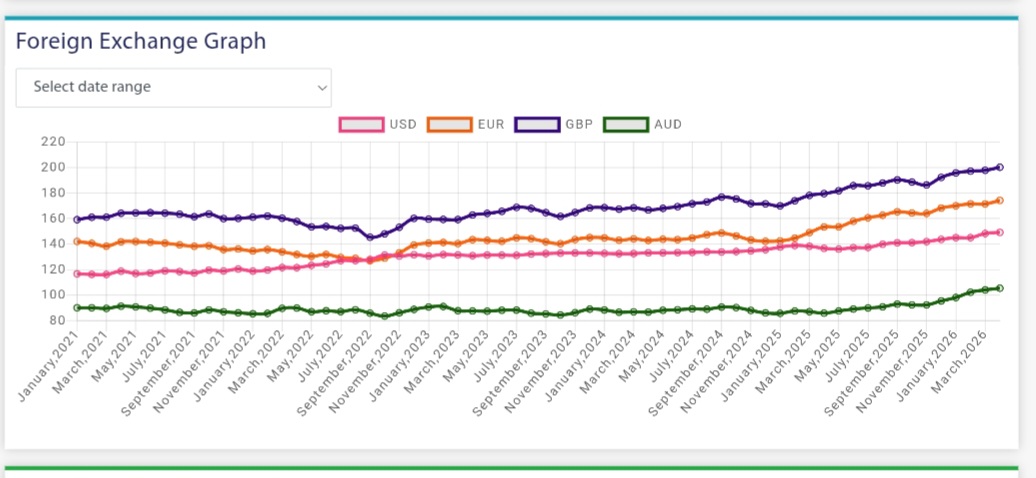Click the USD legend text label
The height and width of the screenshot is (478, 1036).
click(403, 125)
